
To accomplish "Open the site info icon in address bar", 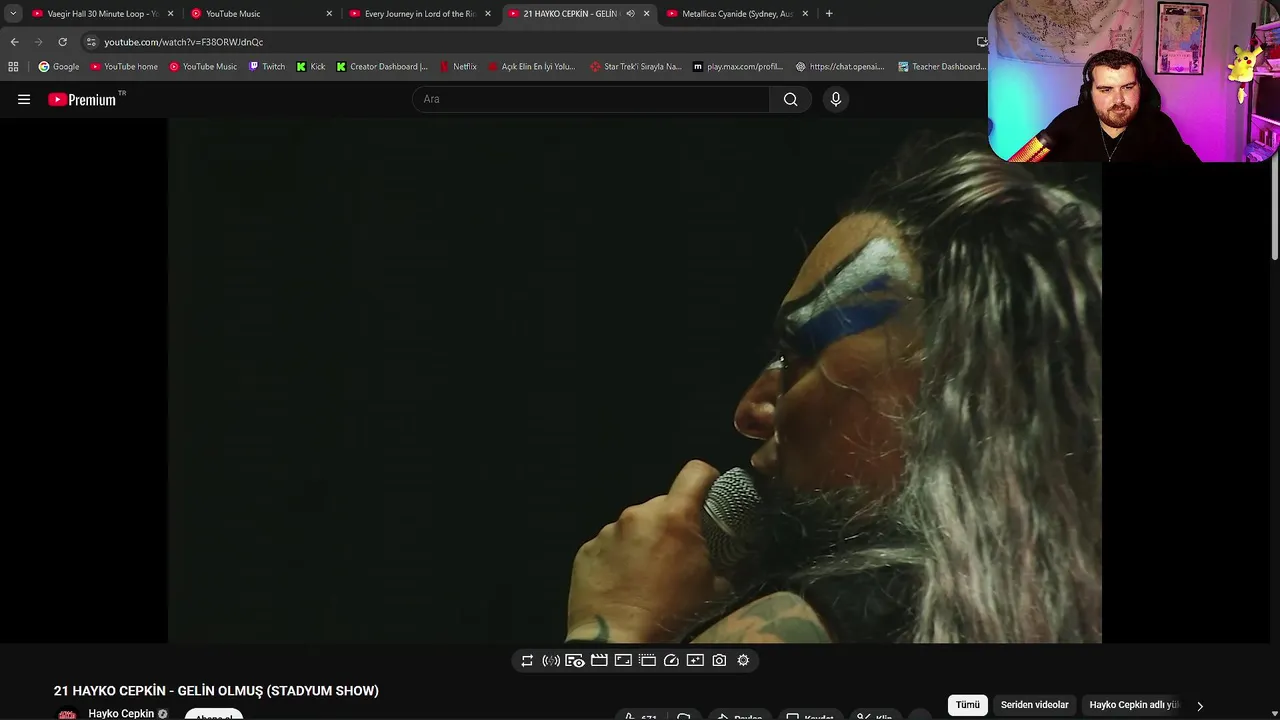I will (91, 42).
